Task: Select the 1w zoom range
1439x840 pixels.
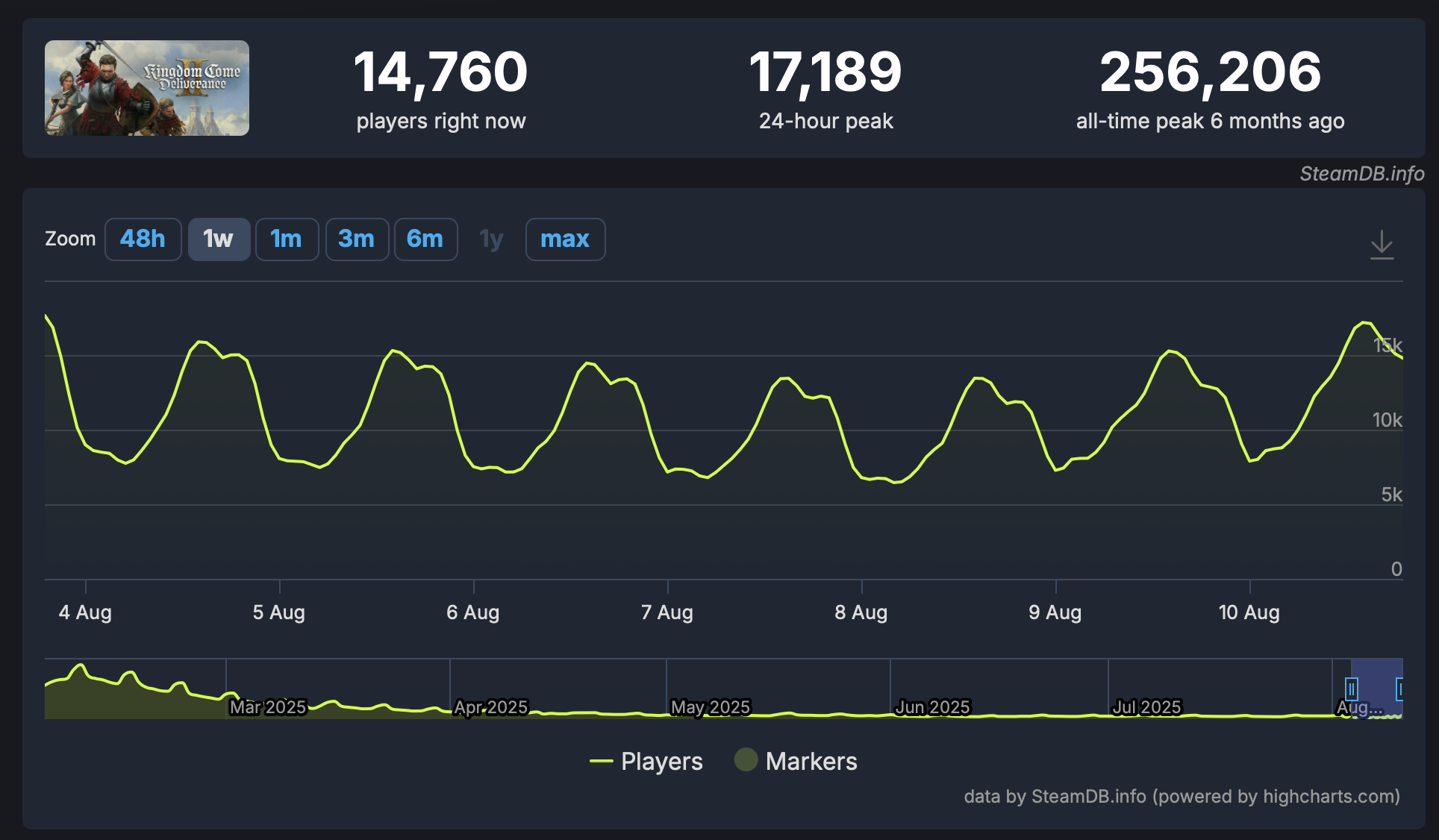Action: click(219, 239)
